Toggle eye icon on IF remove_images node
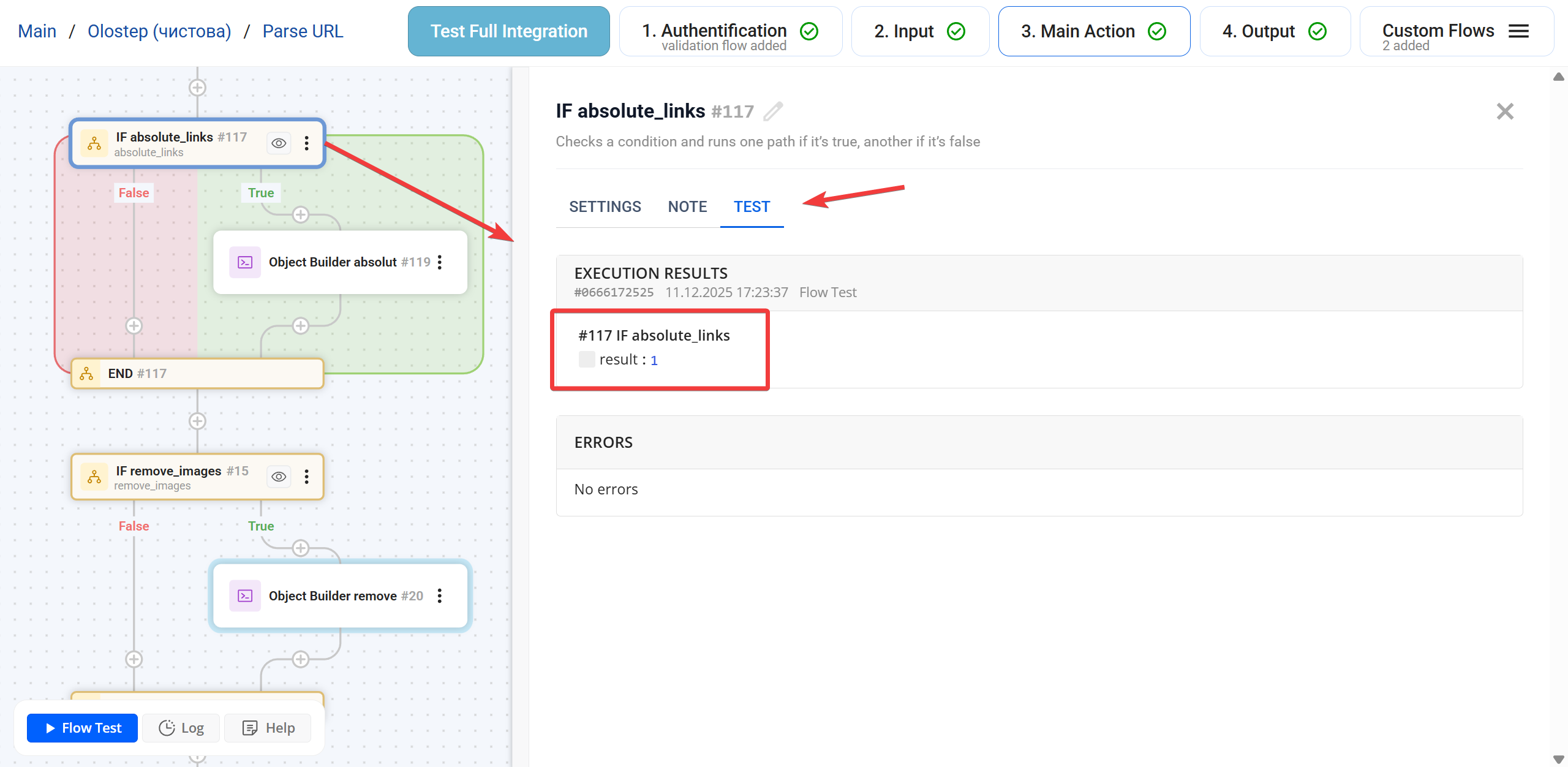Viewport: 1568px width, 767px height. [279, 477]
